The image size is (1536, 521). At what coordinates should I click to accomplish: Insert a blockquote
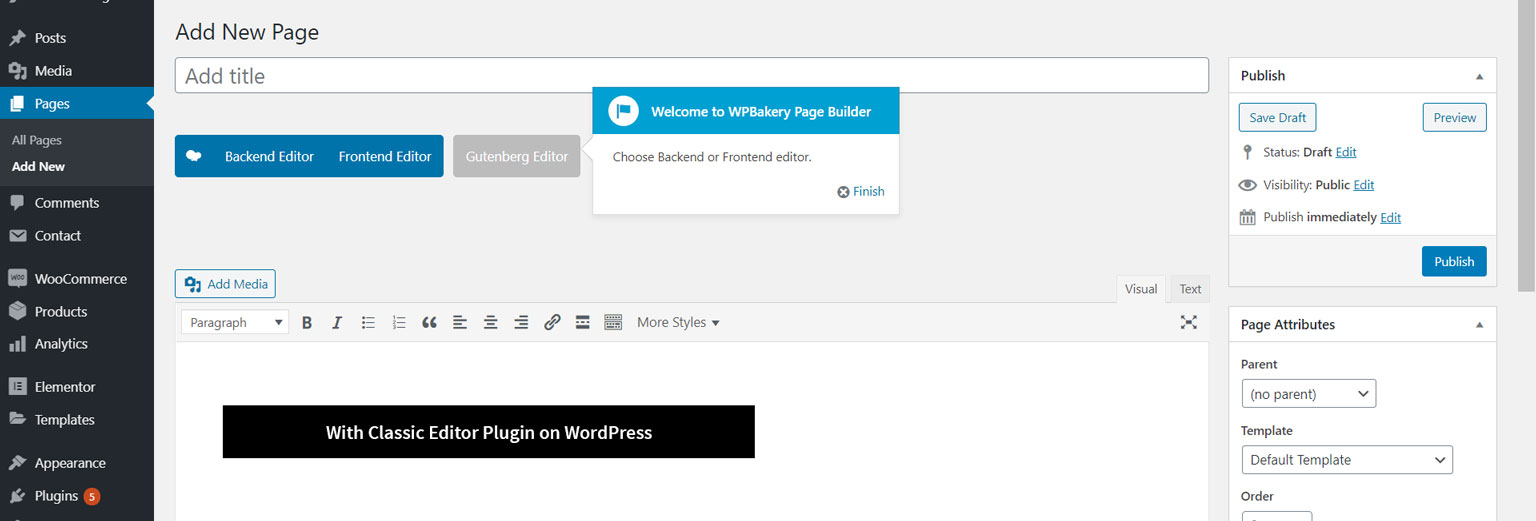tap(429, 322)
